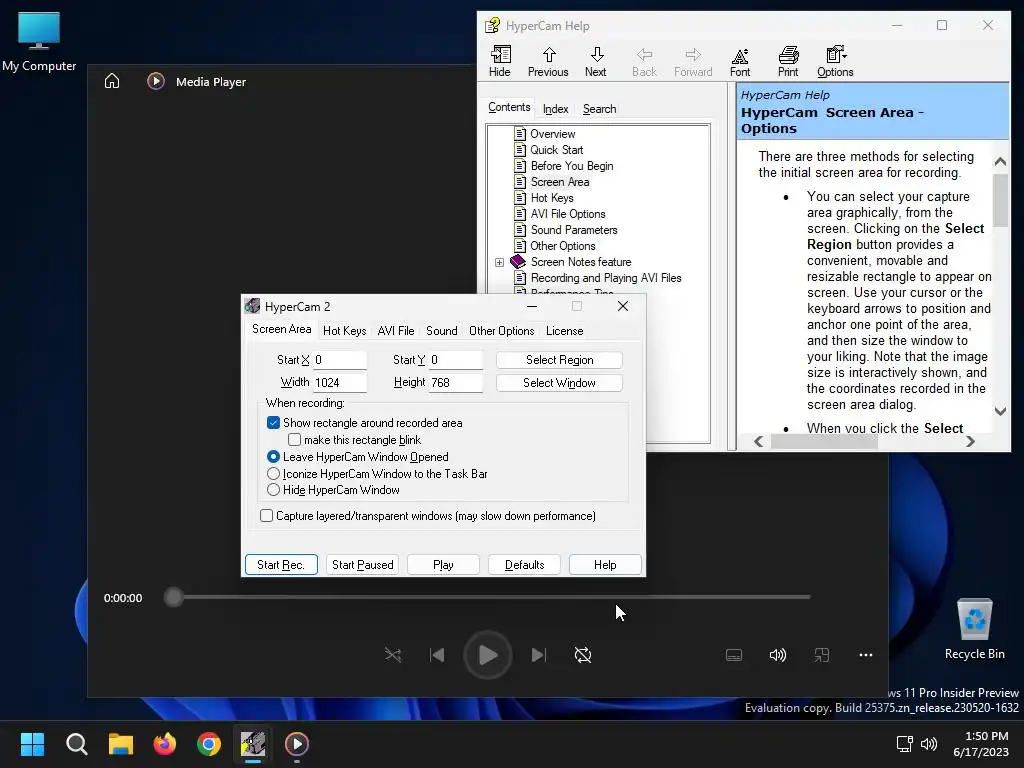Click the HyperCam taskbar icon
The height and width of the screenshot is (768, 1024).
click(x=253, y=743)
